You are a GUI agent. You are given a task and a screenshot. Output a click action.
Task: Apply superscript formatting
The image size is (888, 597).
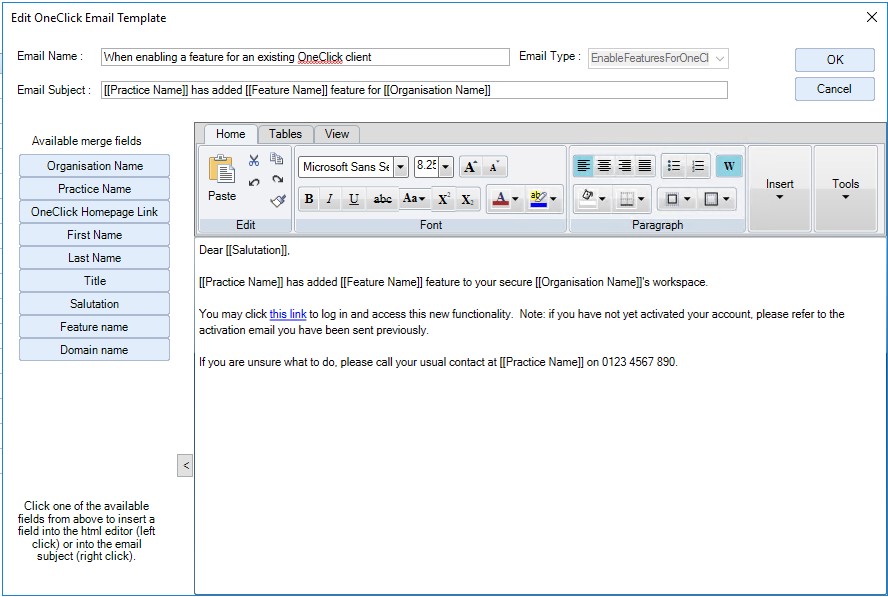(444, 199)
